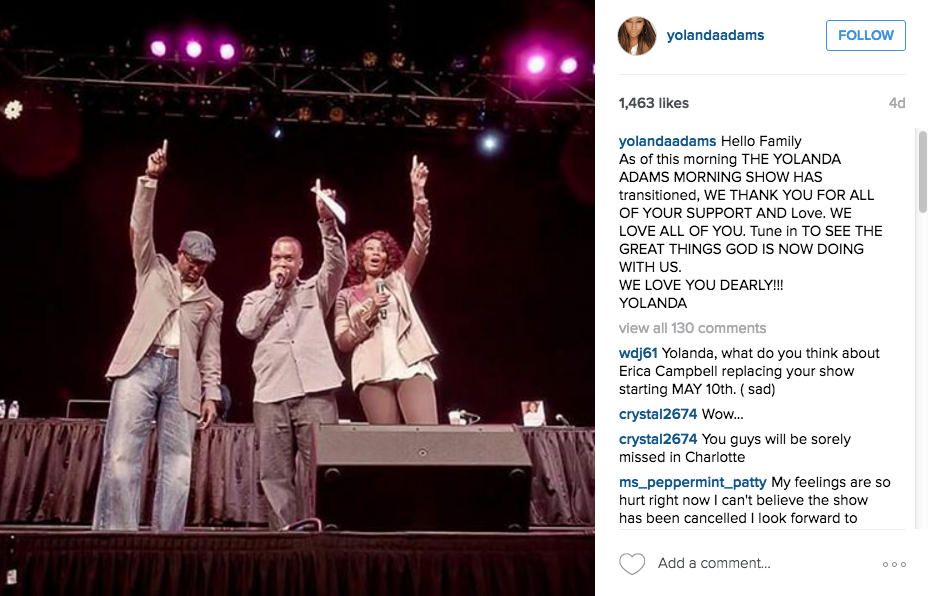Open yolandaadams username in caption
Image resolution: width=928 pixels, height=596 pixels.
point(667,141)
